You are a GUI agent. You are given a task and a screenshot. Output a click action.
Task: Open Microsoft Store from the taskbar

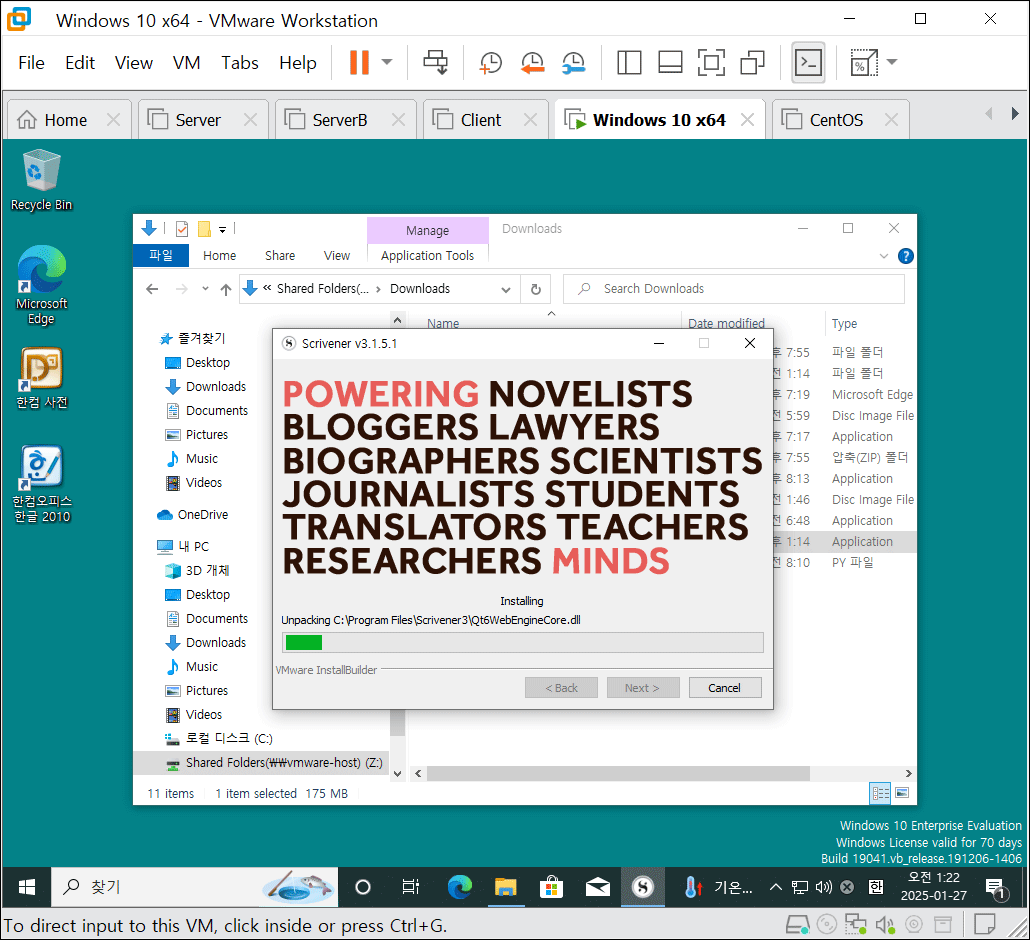[551, 887]
